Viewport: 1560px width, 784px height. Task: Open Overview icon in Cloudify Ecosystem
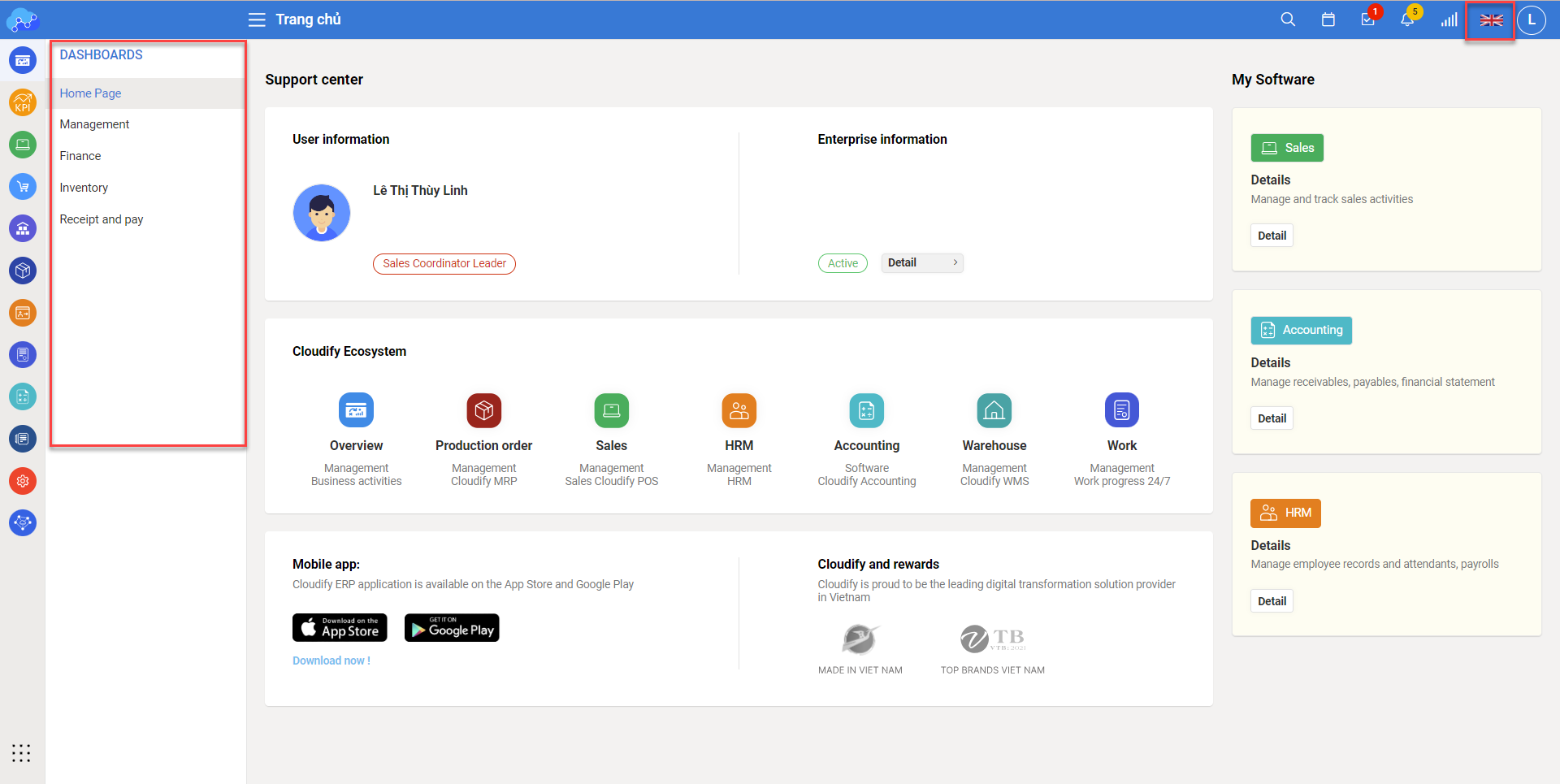(x=356, y=410)
